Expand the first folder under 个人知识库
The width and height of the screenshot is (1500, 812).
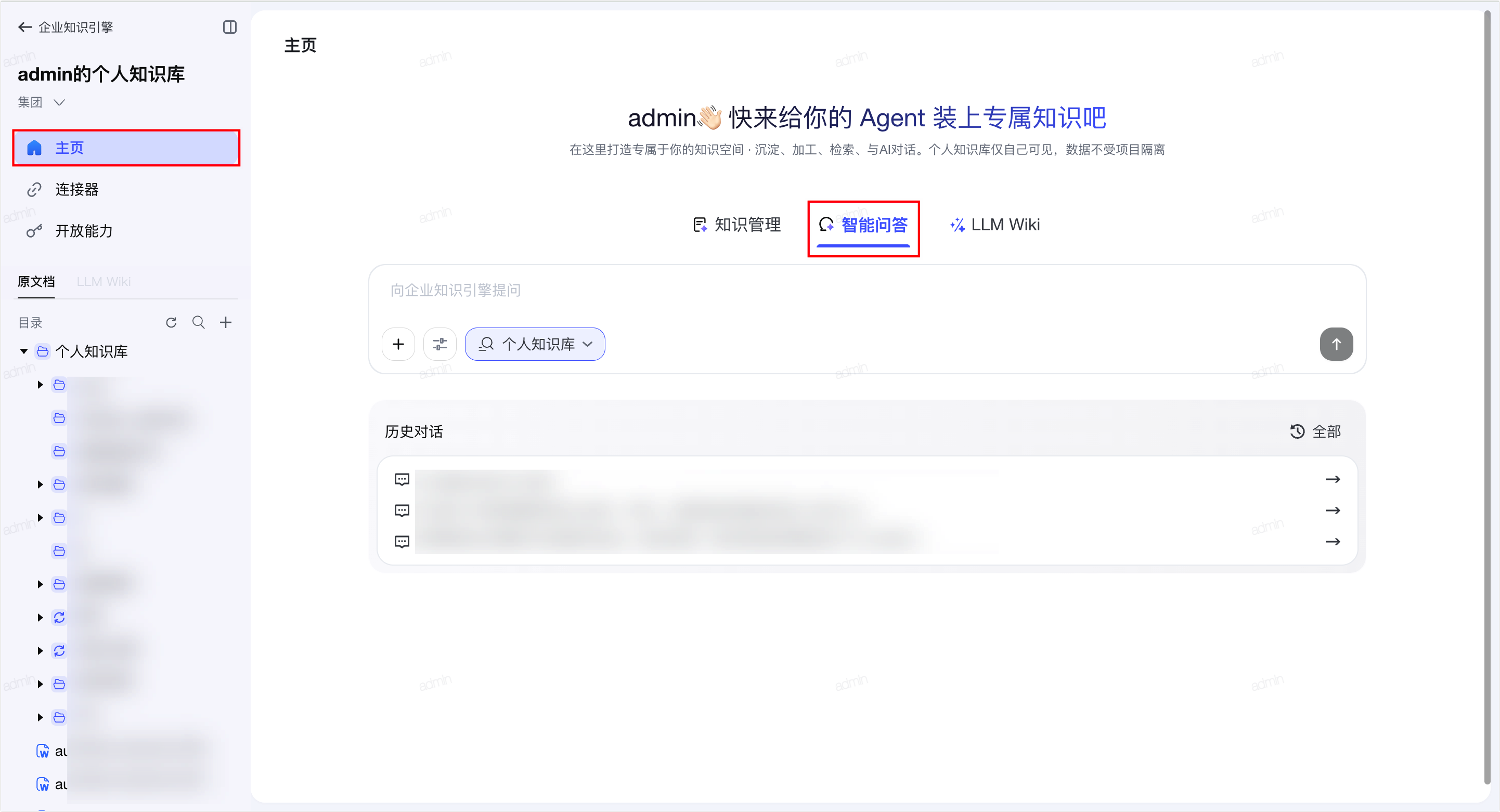(40, 385)
